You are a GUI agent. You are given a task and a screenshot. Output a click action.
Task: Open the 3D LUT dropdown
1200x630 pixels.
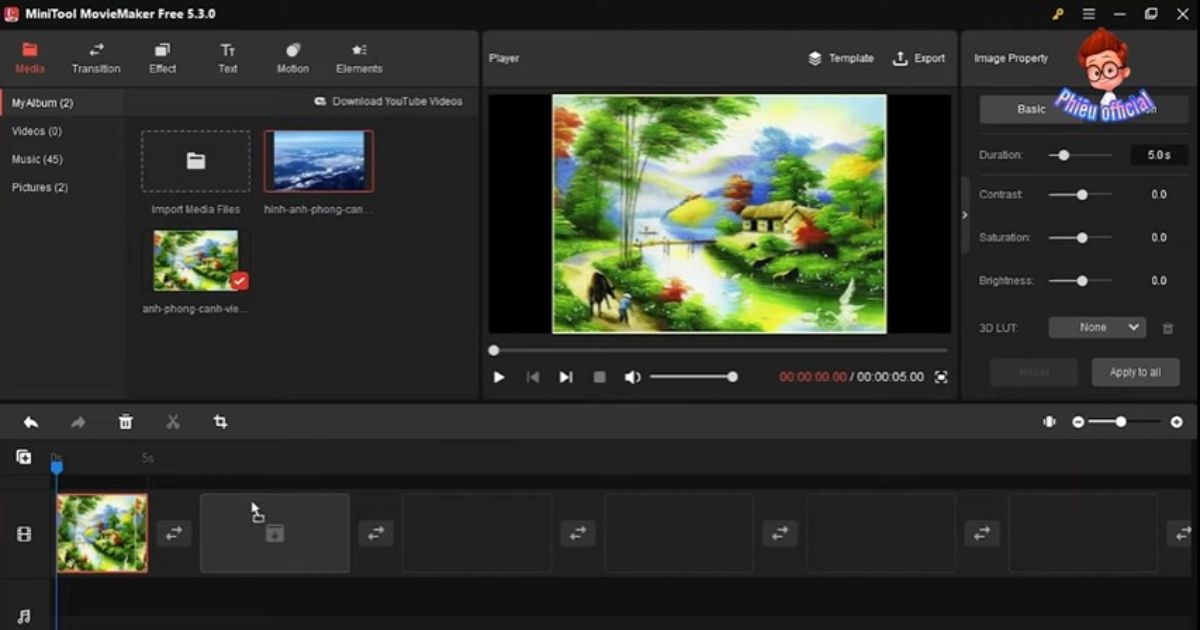[1096, 327]
